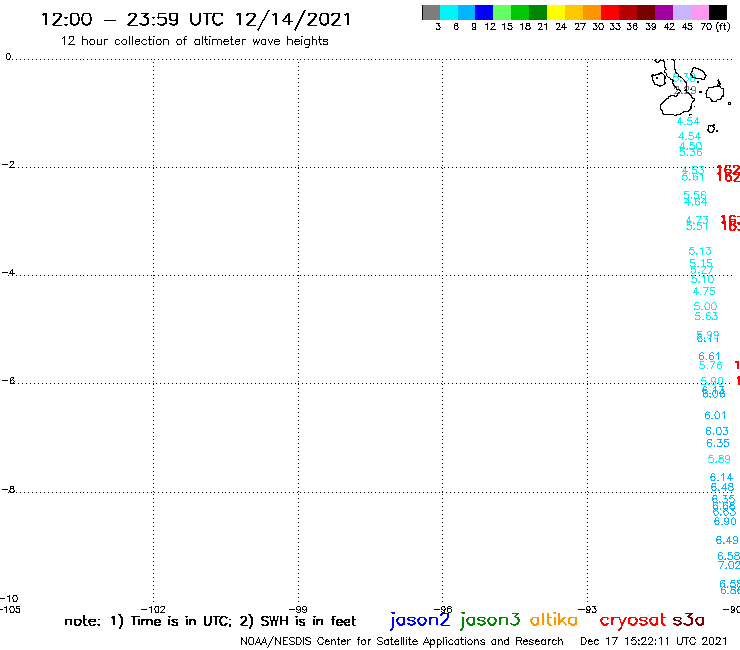Click the latitude axis label '-8'

(x=8, y=490)
